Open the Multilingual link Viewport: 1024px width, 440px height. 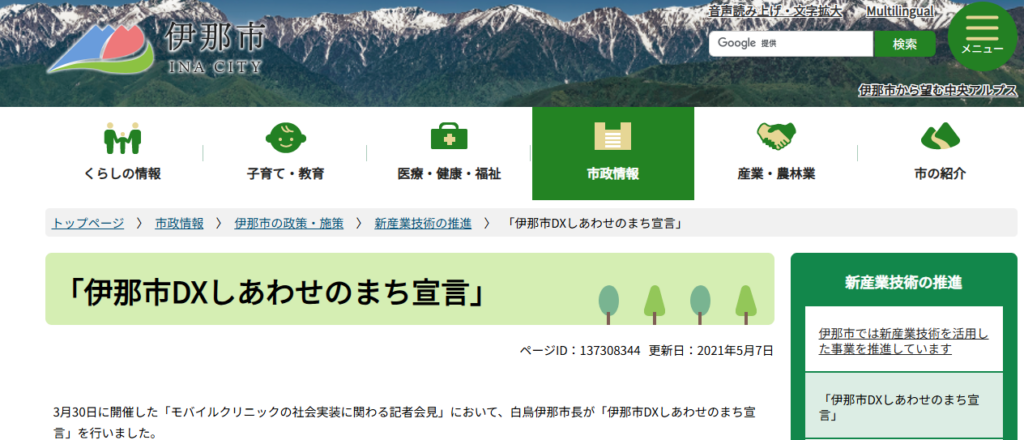pos(900,11)
